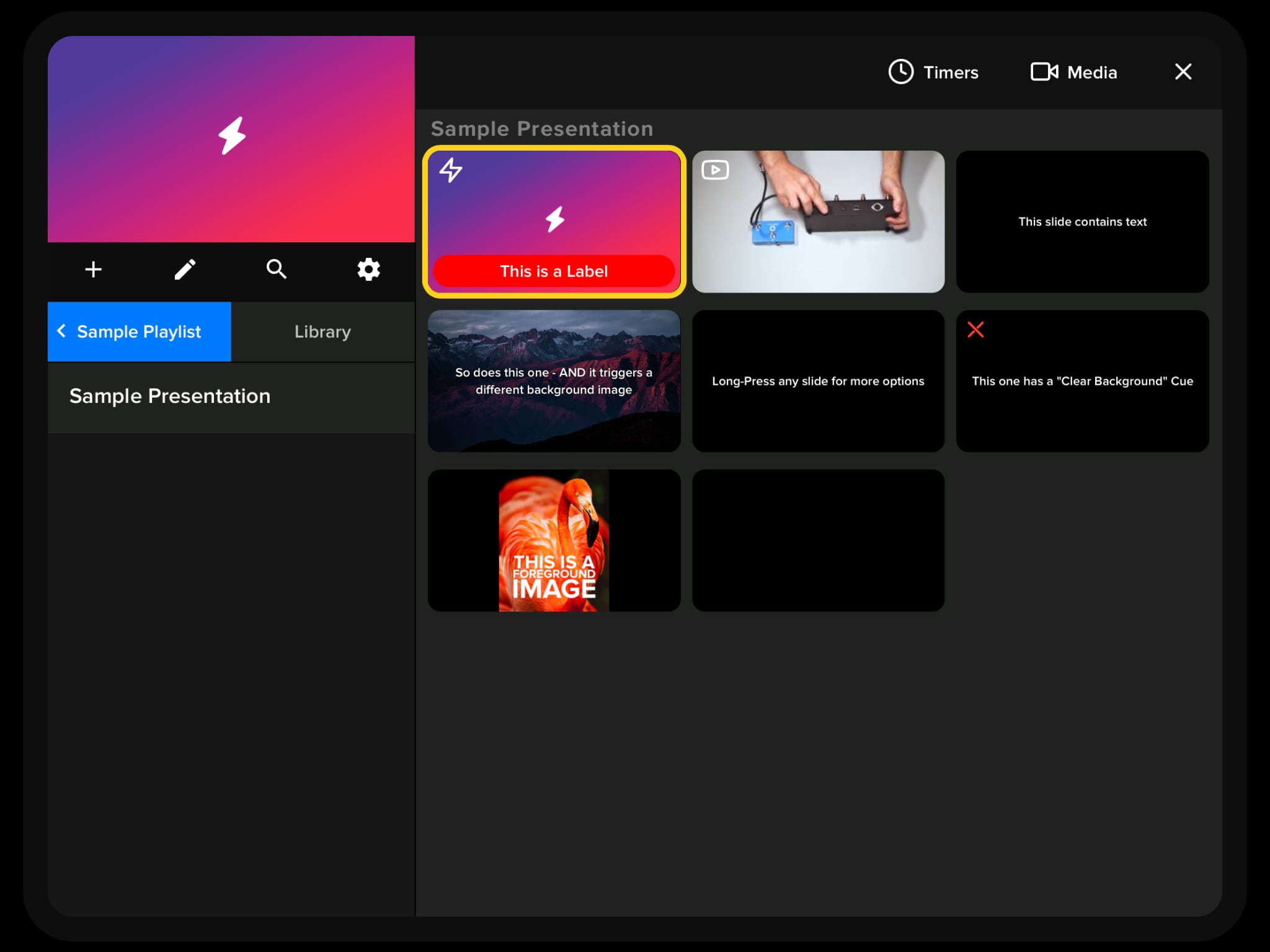Click the red "This is a Label" bar
Viewport: 1270px width, 952px height.
coord(554,271)
